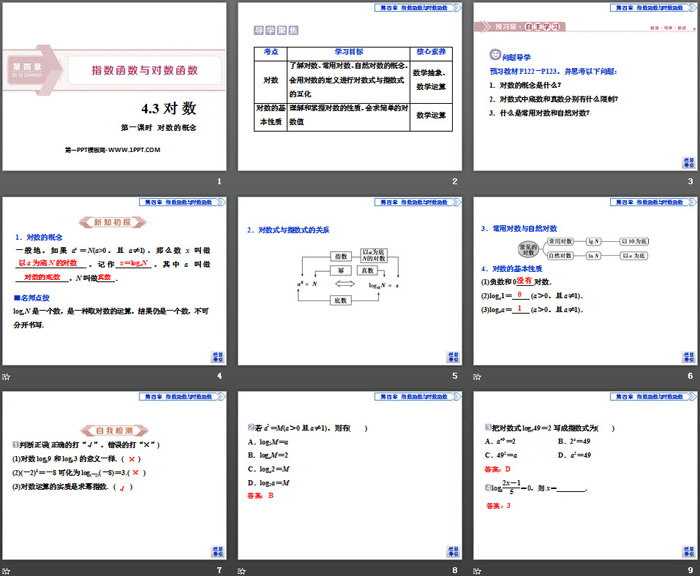The width and height of the screenshot is (700, 576).
Task: Click the animation star icon under slide 4
Action: coord(7,376)
